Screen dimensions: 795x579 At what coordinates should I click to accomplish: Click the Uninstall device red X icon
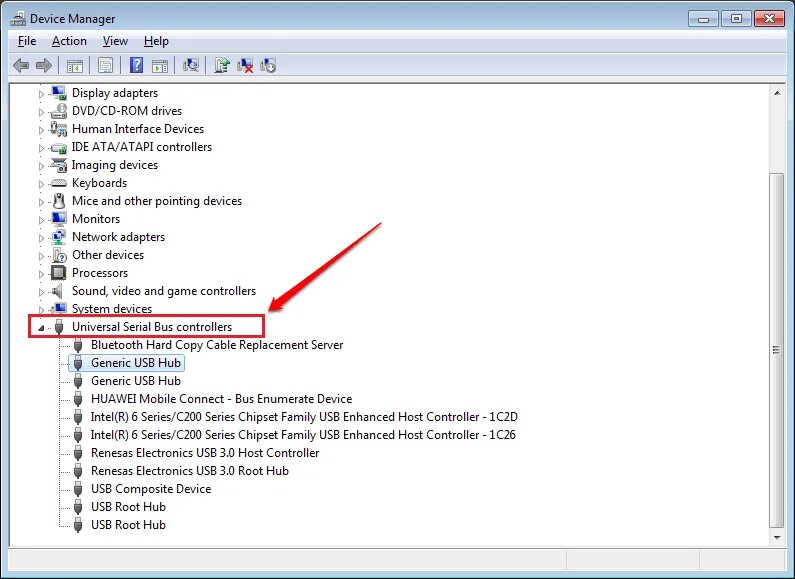(x=245, y=65)
